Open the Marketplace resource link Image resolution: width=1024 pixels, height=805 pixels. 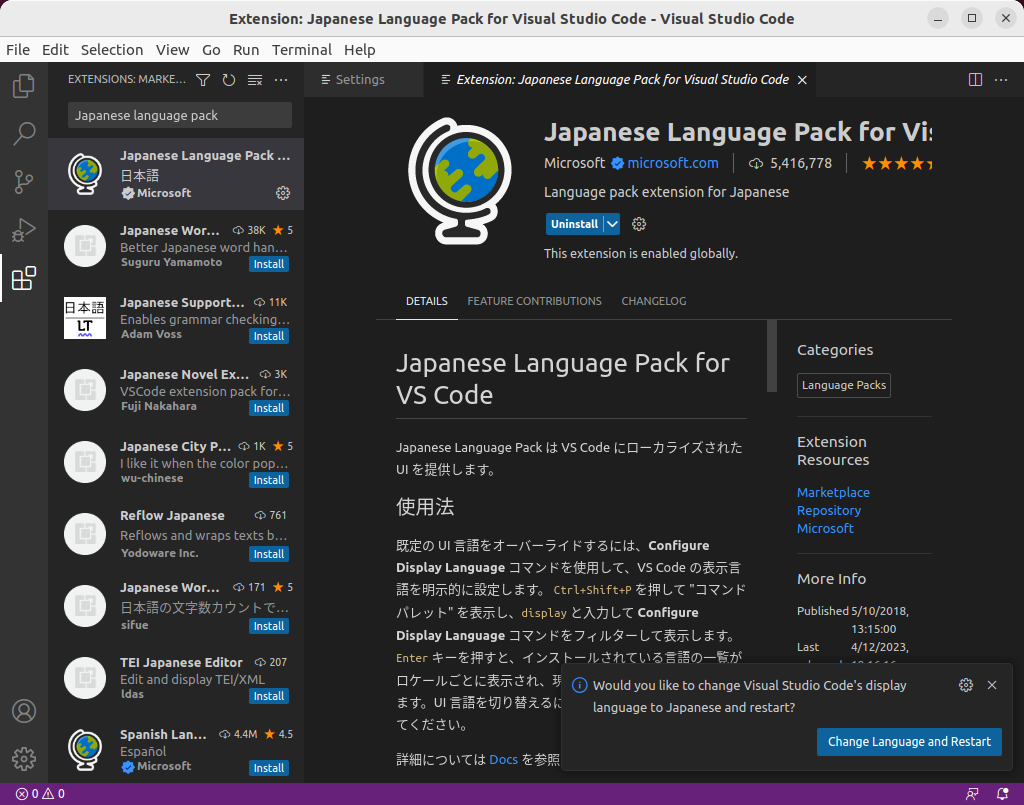click(833, 492)
